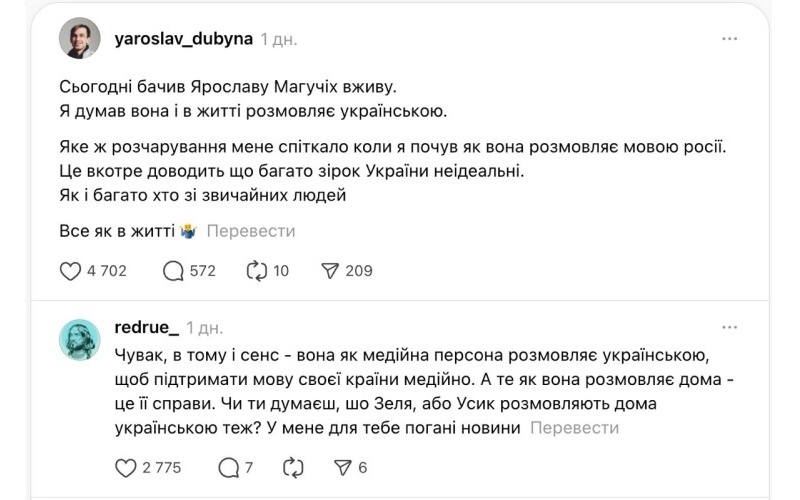Translate yaroslav_dubyna's post with Перевести
This screenshot has width=800, height=500.
[250, 231]
